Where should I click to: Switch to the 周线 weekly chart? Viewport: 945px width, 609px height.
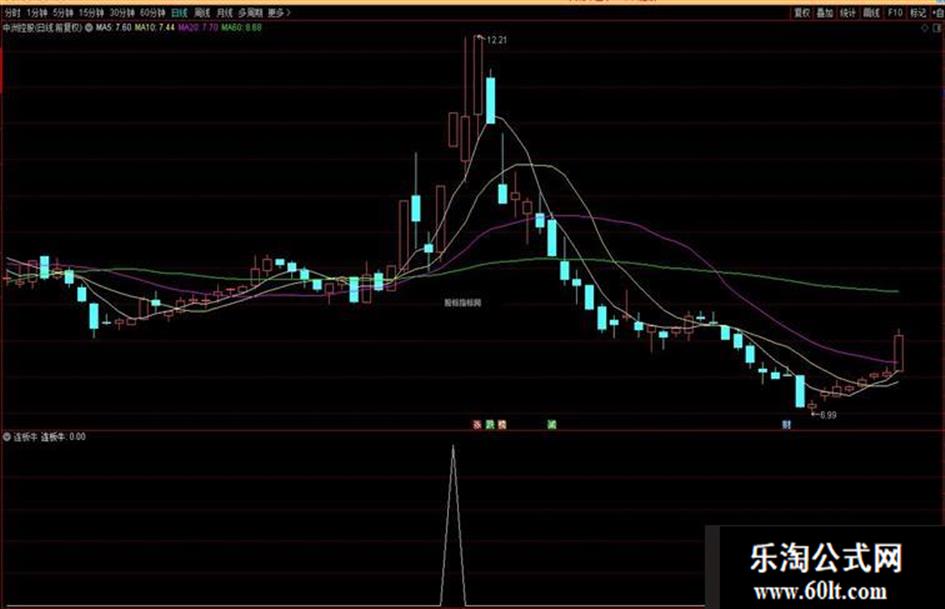click(x=202, y=13)
